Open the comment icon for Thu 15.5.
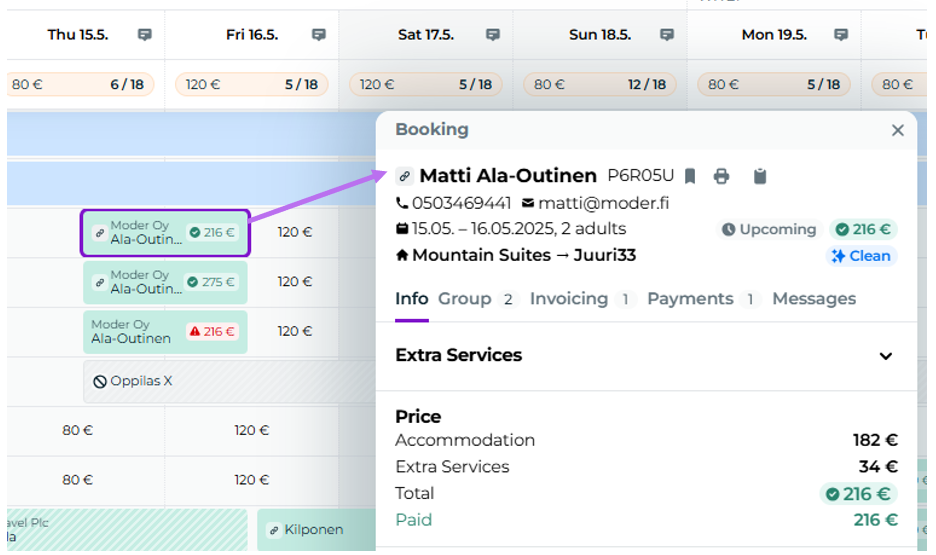936x555 pixels. pyautogui.click(x=145, y=35)
